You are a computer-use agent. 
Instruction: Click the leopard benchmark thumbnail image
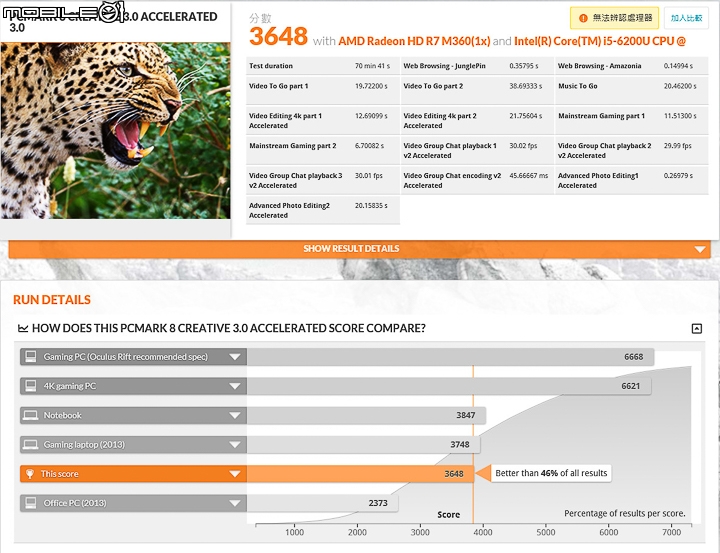click(x=115, y=130)
